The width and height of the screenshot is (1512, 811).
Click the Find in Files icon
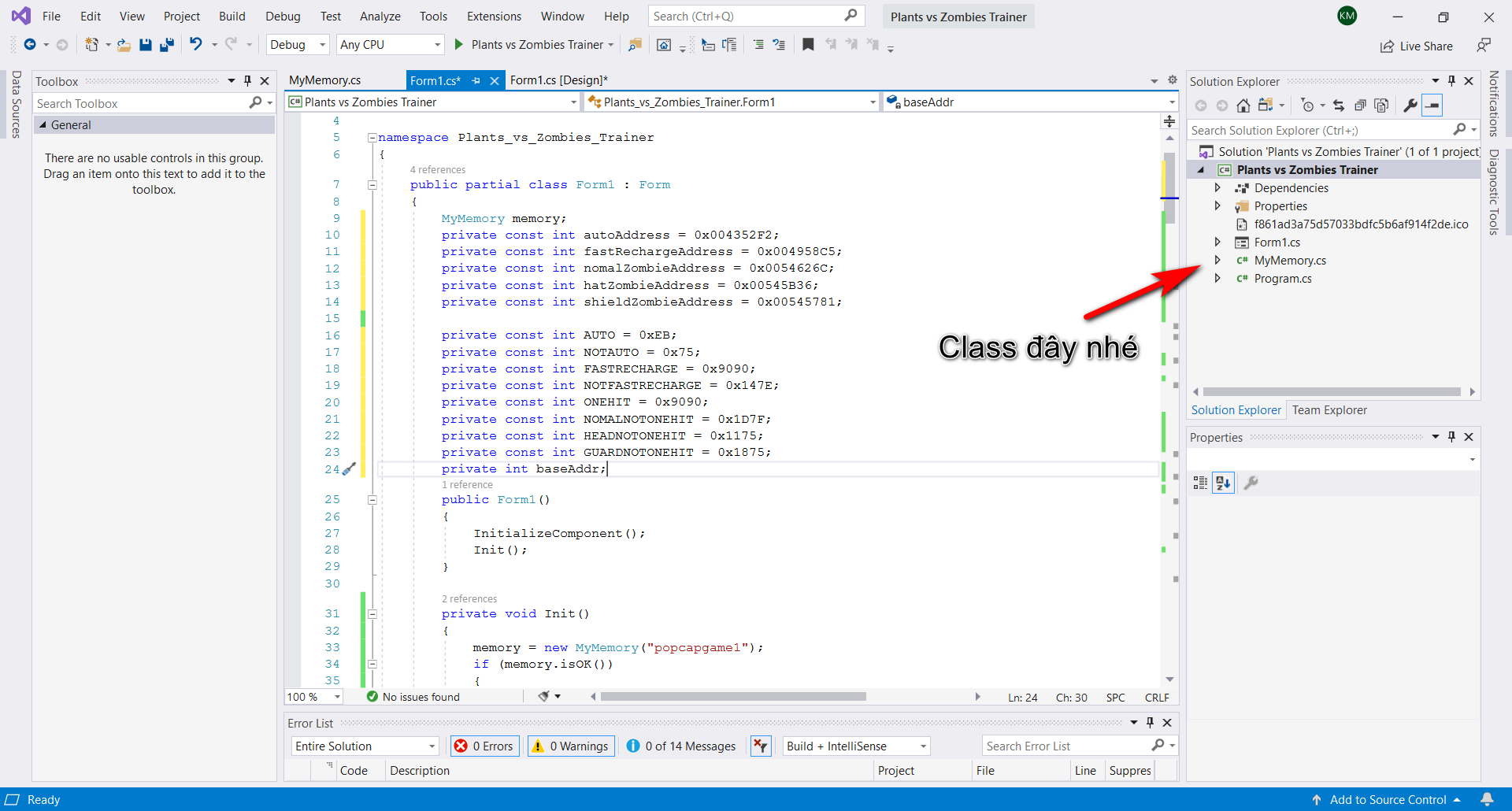(x=635, y=45)
